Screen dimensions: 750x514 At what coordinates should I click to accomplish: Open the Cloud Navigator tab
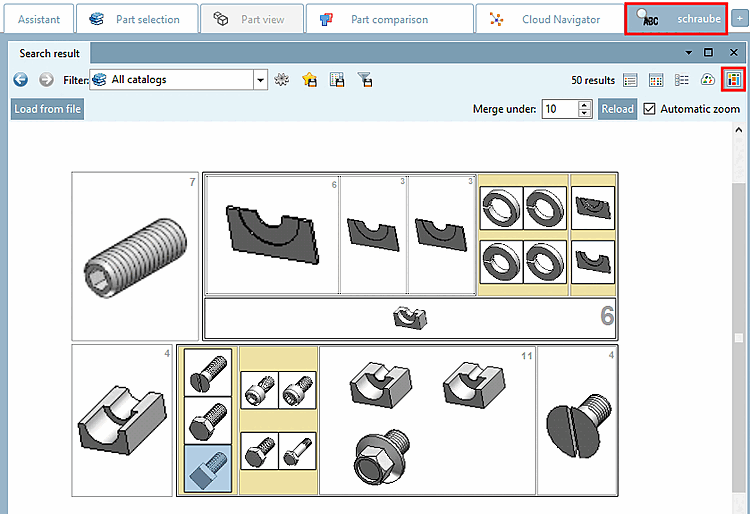coord(550,19)
